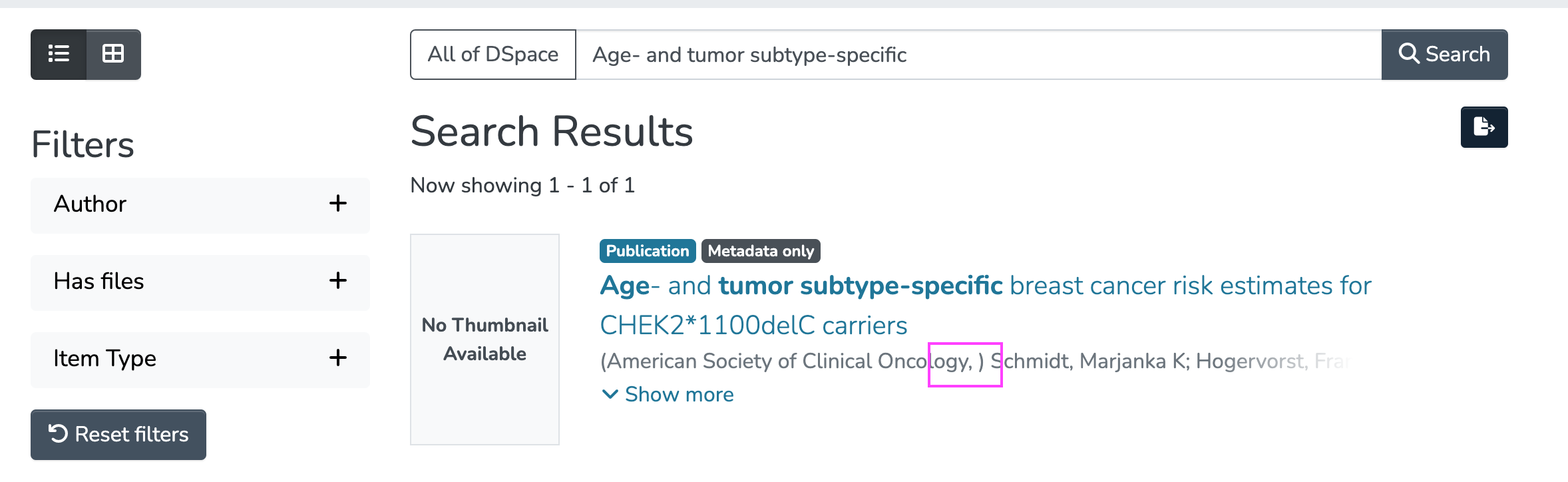
Task: Open the export search results icon
Action: [x=1484, y=126]
